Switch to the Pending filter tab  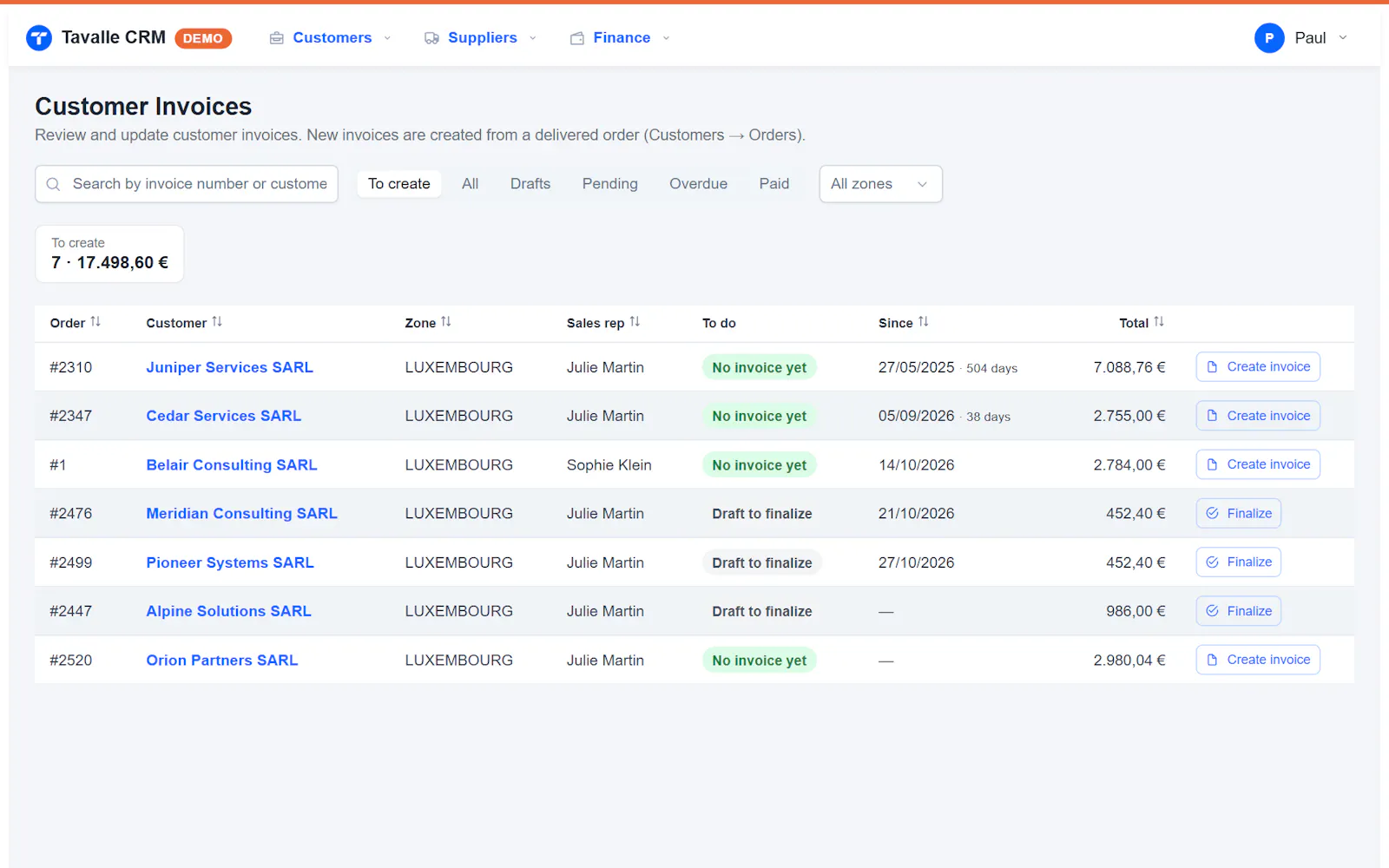tap(610, 184)
